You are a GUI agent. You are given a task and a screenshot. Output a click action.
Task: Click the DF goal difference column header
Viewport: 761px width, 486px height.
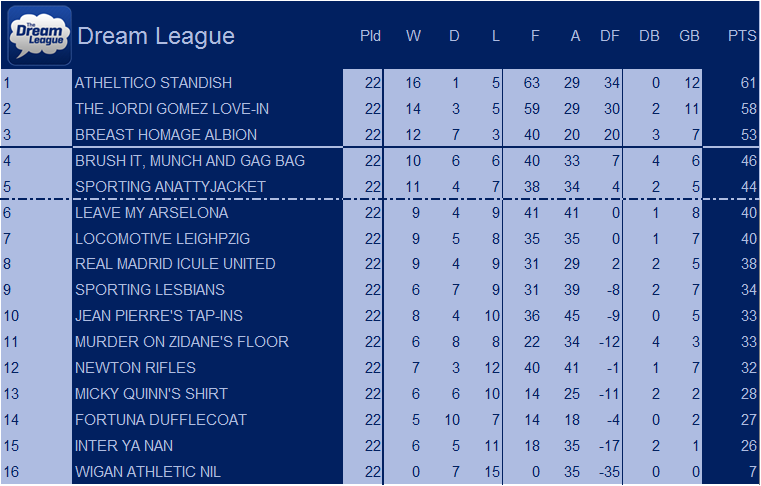(610, 36)
